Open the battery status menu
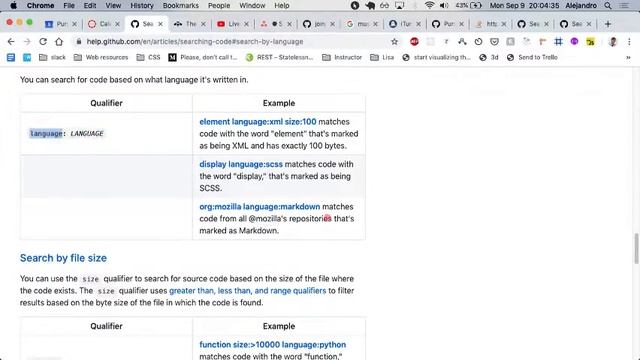The image size is (640, 360). coord(469,6)
